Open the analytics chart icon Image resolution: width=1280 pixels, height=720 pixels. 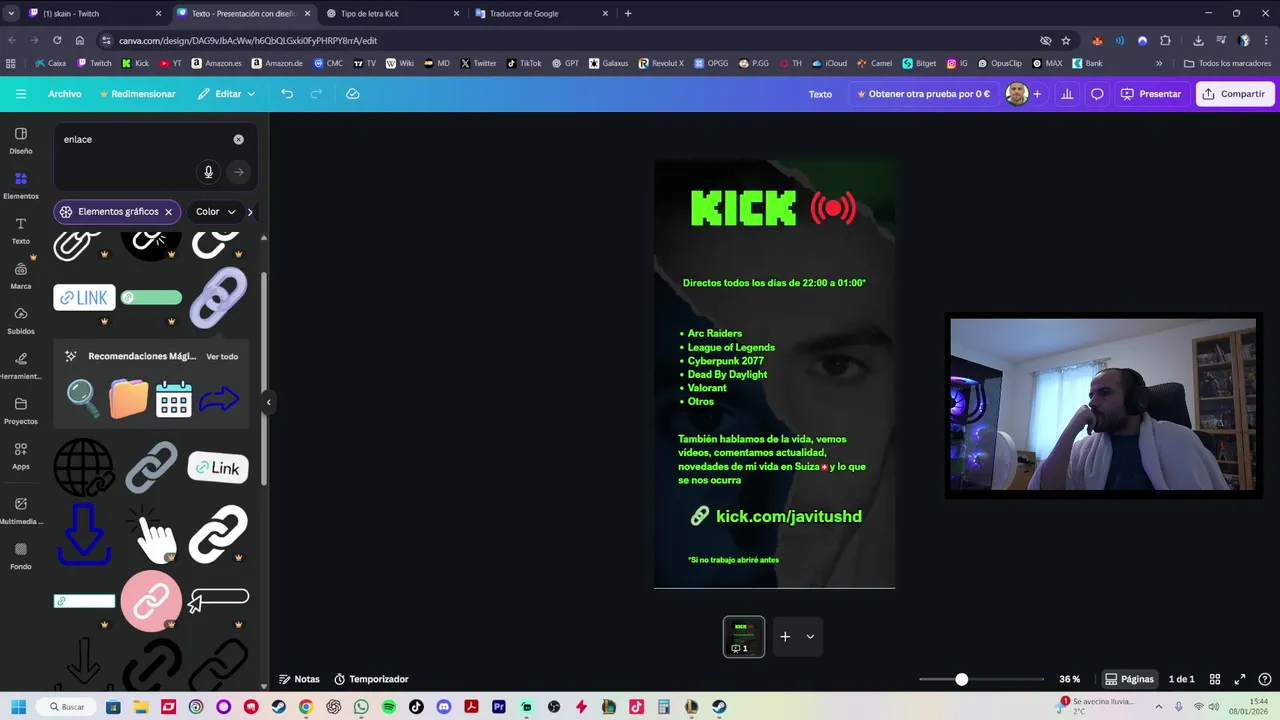click(x=1067, y=94)
